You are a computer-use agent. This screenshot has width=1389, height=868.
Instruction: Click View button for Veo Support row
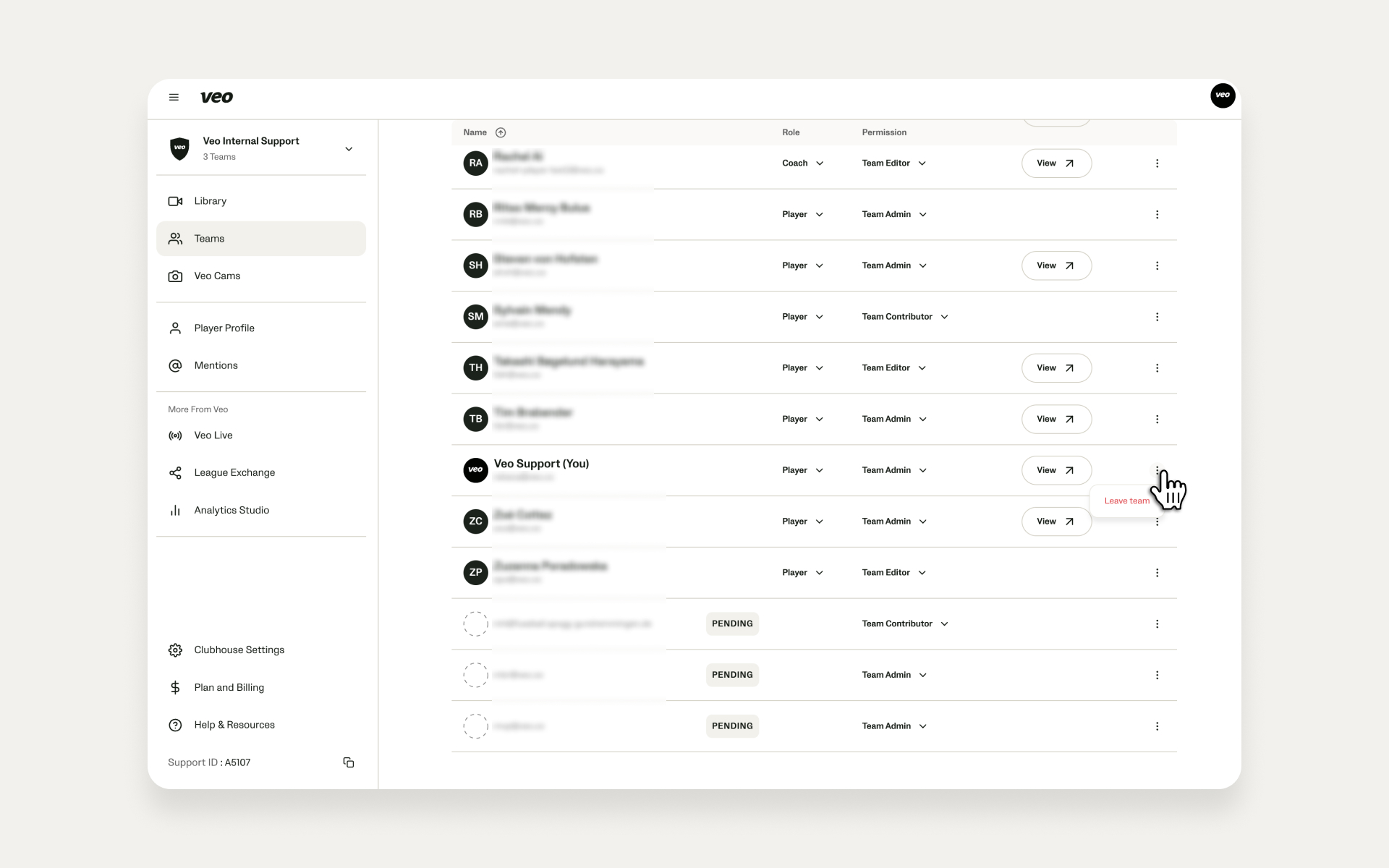[1056, 470]
